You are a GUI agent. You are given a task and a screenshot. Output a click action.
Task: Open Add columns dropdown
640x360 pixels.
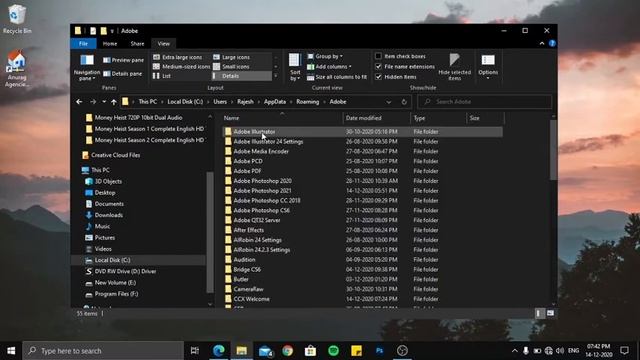coord(329,67)
